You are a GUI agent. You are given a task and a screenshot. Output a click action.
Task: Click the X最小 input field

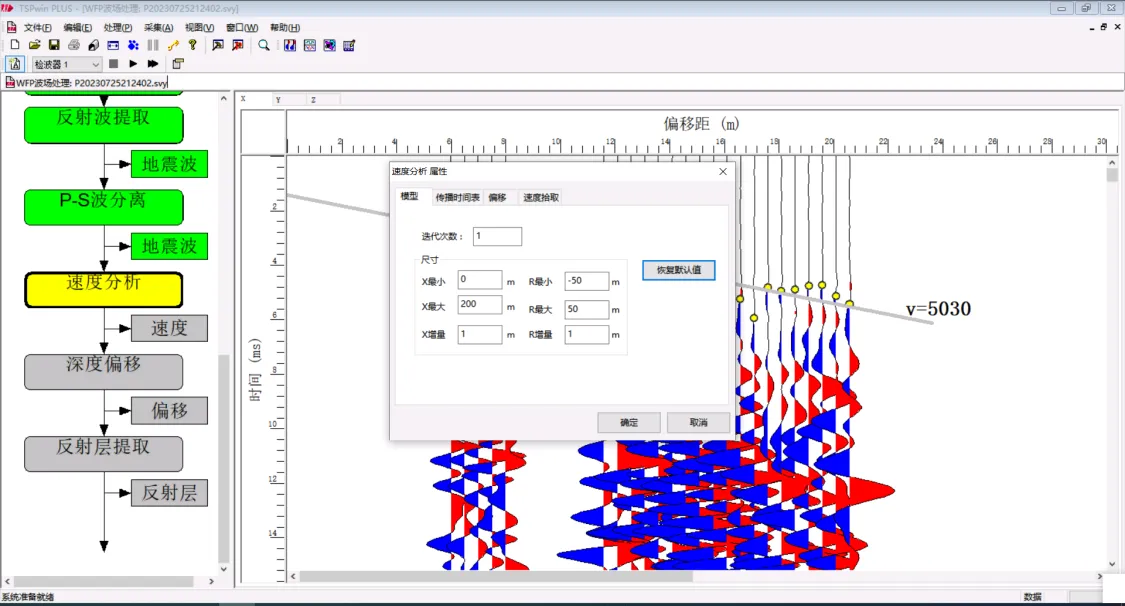click(480, 280)
